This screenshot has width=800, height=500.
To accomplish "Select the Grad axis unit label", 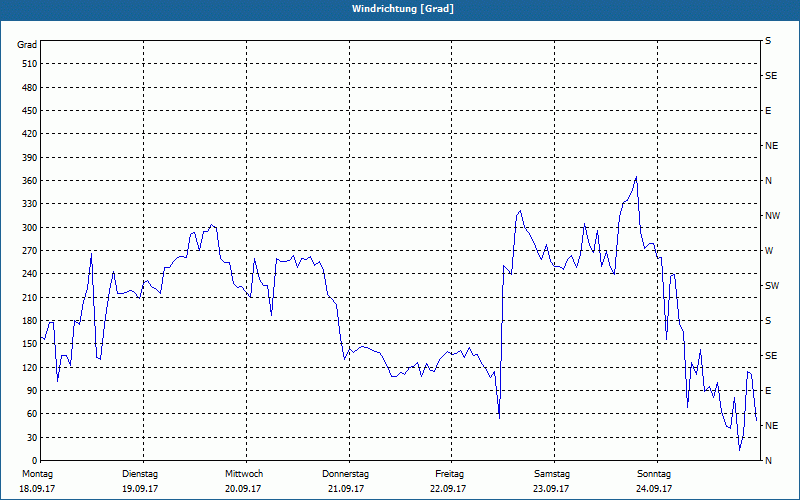I will point(27,45).
